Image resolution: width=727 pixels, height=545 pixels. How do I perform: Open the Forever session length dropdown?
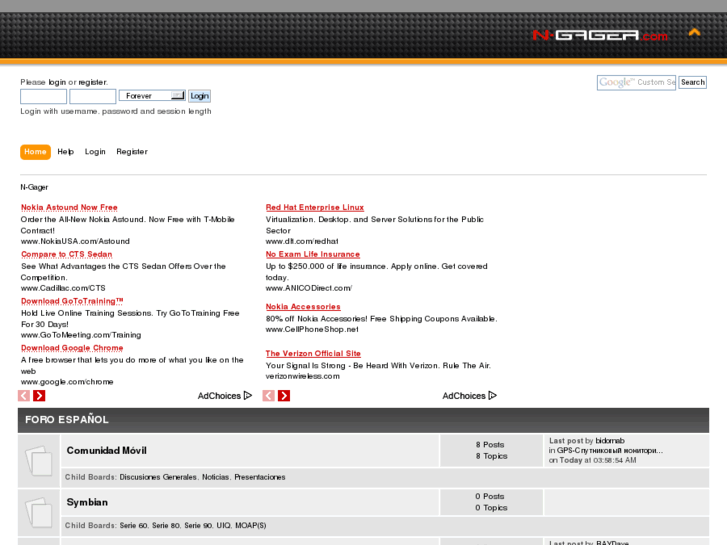click(152, 96)
